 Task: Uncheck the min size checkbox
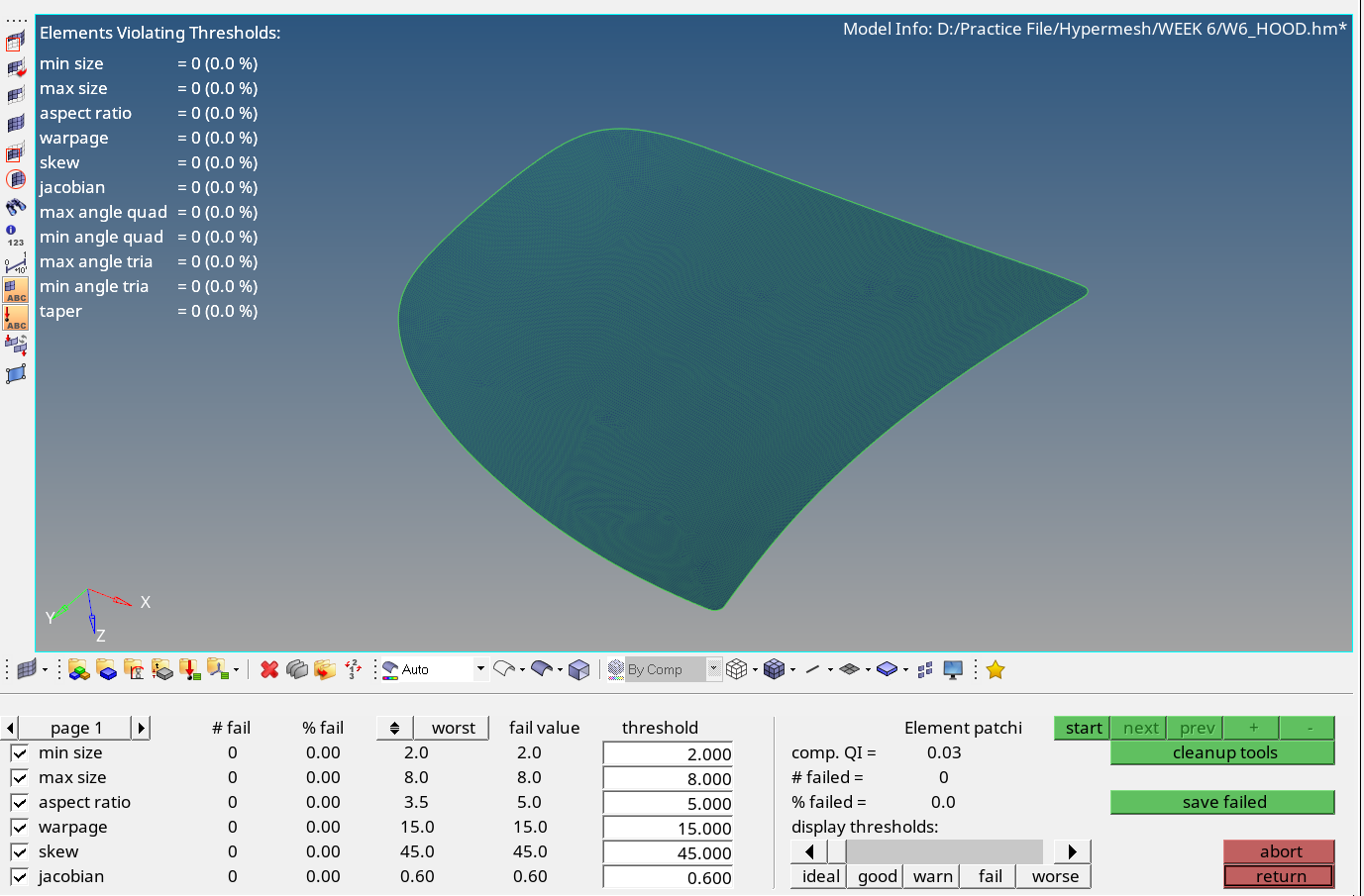click(x=19, y=752)
